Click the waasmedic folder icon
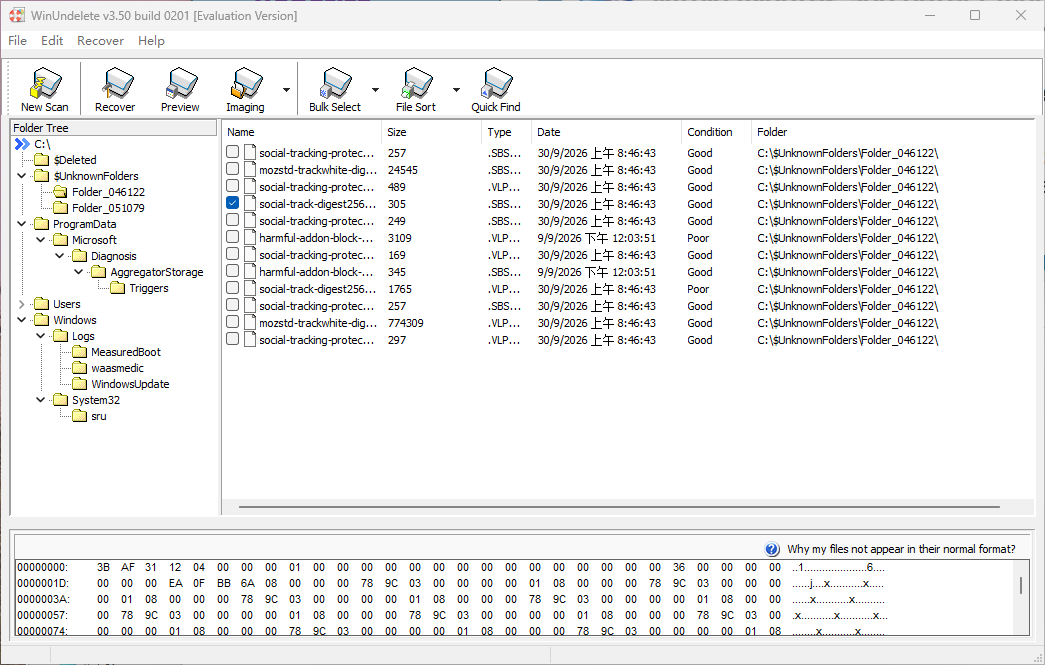The width and height of the screenshot is (1045, 665). click(80, 368)
